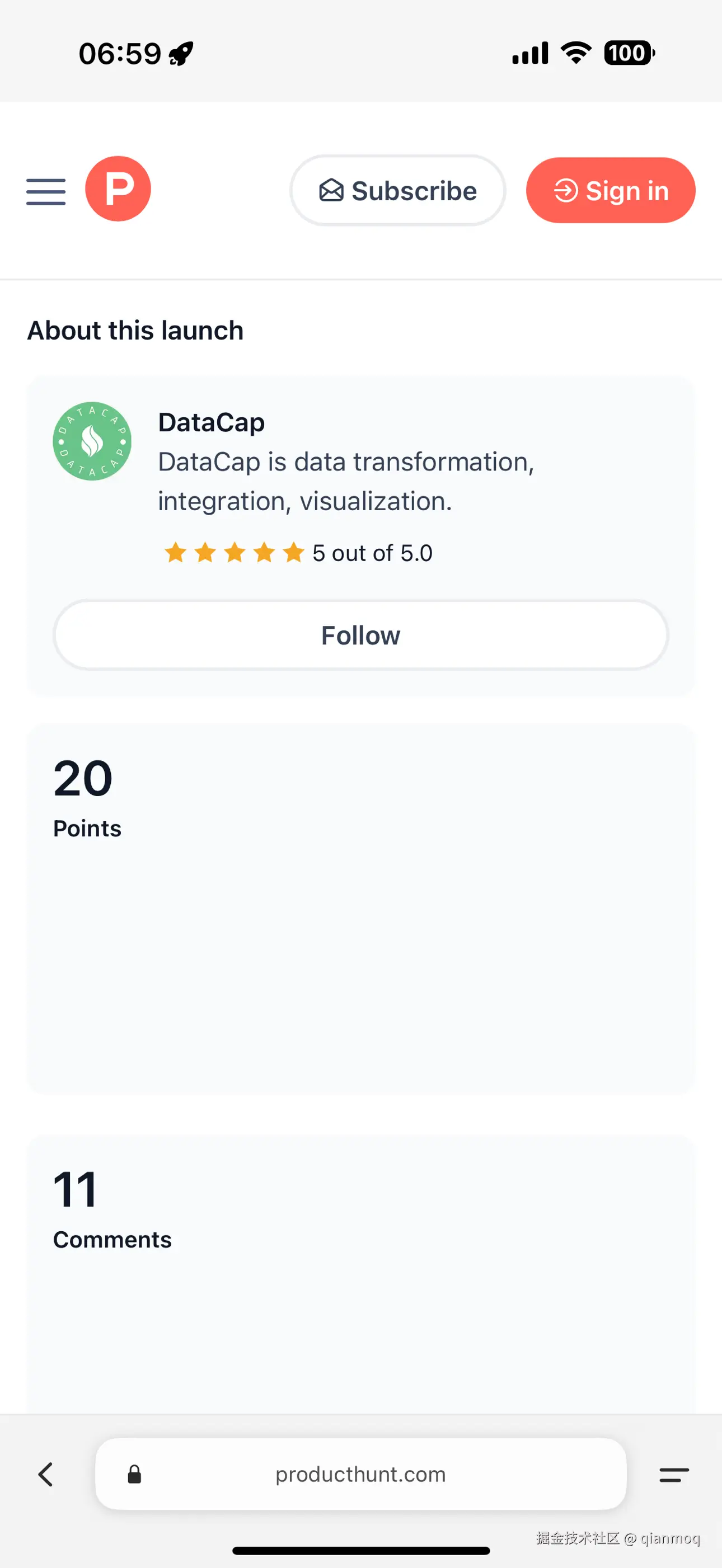The width and height of the screenshot is (722, 1568).
Task: Click the Sign in button
Action: tap(611, 191)
